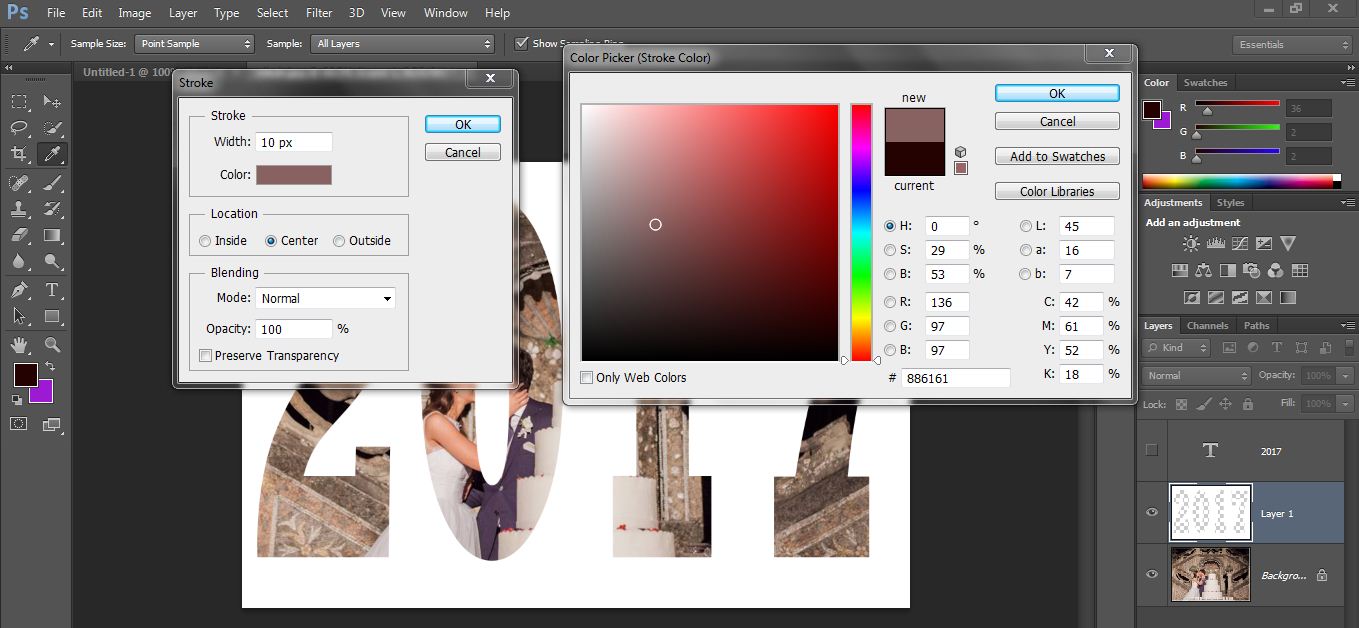The width and height of the screenshot is (1359, 628).
Task: Open the Sample All Layers dropdown
Action: (x=403, y=43)
